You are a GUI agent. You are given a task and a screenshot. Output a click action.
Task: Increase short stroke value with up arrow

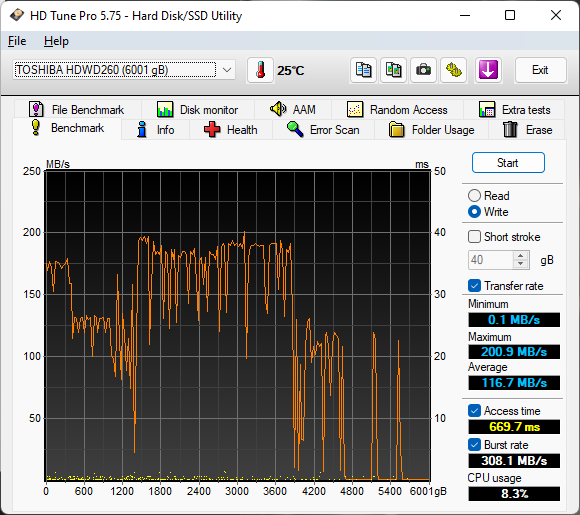pyautogui.click(x=521, y=256)
